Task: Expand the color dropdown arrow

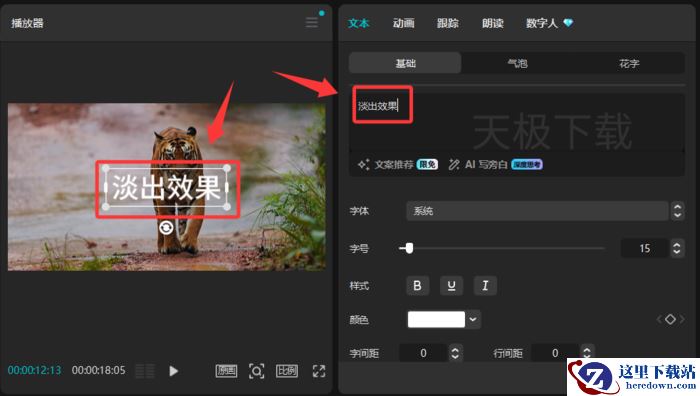Action: [473, 320]
